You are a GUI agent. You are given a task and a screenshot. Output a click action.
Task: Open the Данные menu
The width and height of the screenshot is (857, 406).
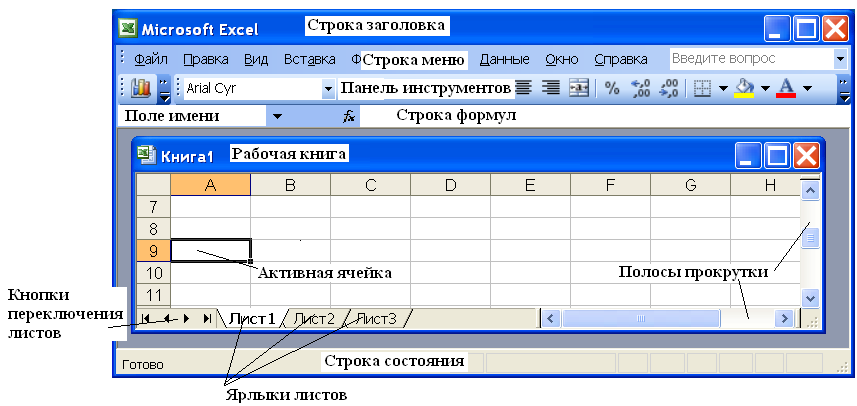(x=504, y=60)
